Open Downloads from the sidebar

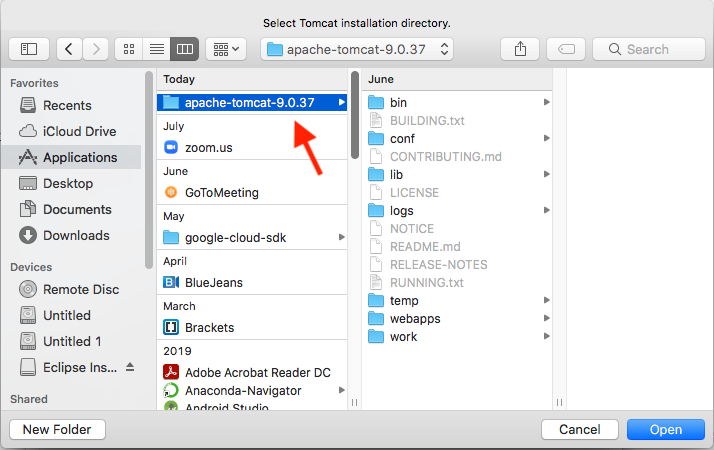[71, 235]
